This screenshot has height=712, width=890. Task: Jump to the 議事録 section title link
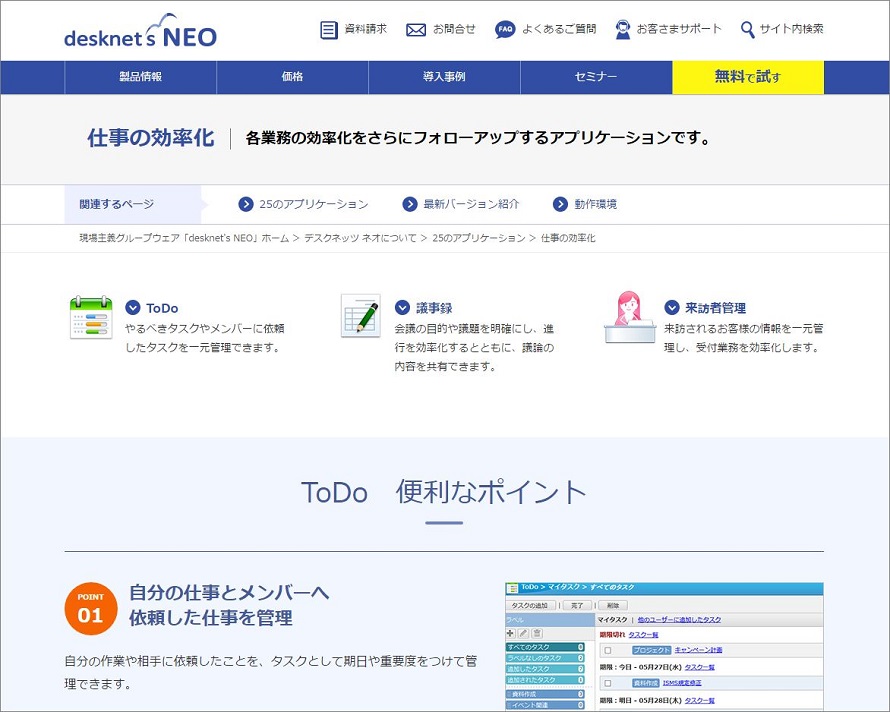[x=434, y=308]
